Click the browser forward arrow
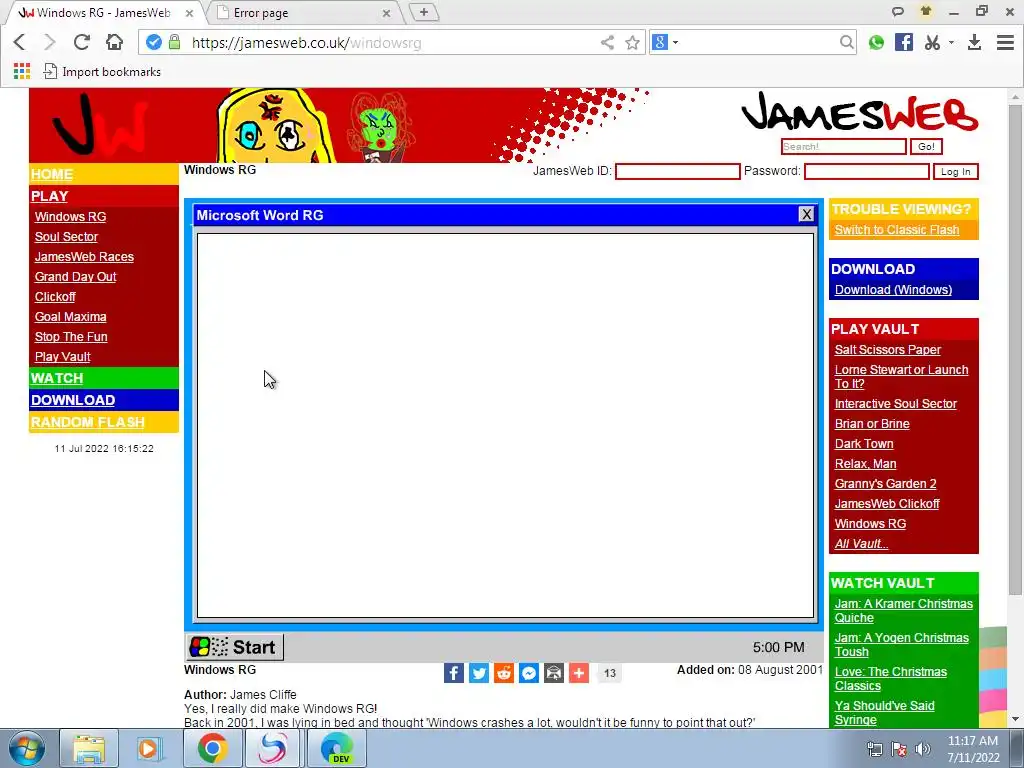1024x768 pixels. coord(50,42)
